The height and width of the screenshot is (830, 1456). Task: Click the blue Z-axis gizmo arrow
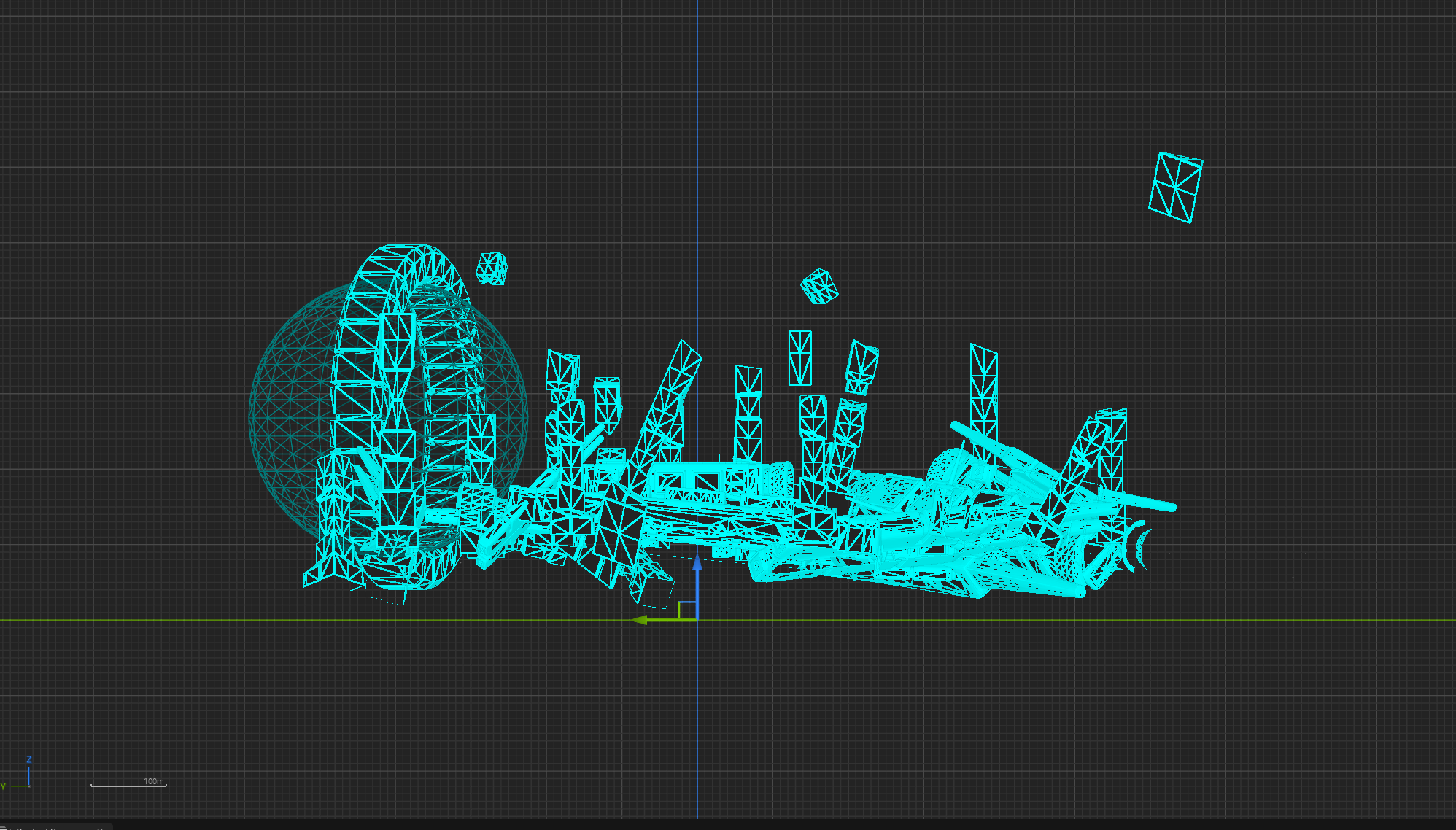[697, 564]
